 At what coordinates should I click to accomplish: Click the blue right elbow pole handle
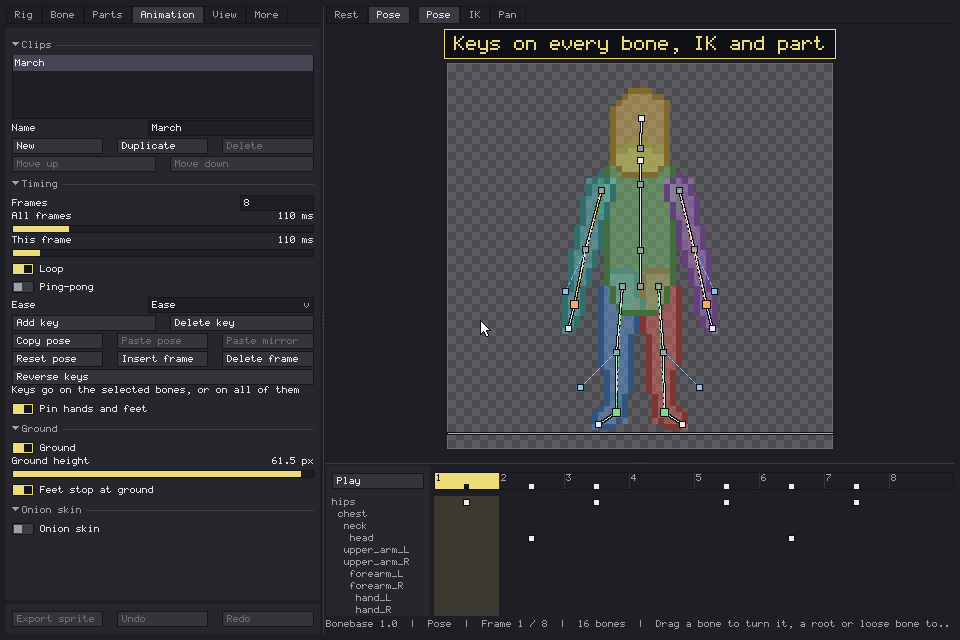[714, 292]
